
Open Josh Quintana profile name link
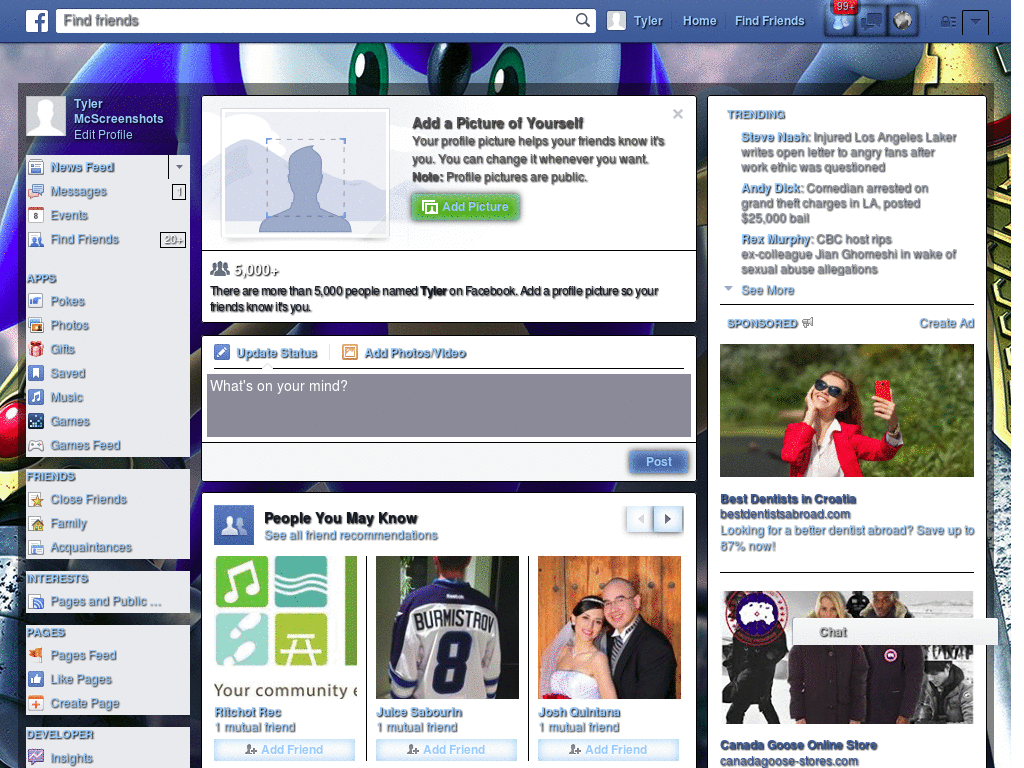pos(579,712)
